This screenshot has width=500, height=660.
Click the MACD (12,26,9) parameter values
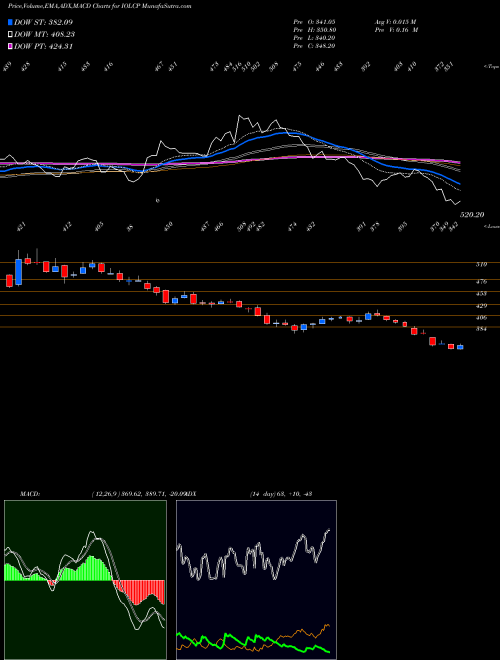tap(138, 494)
